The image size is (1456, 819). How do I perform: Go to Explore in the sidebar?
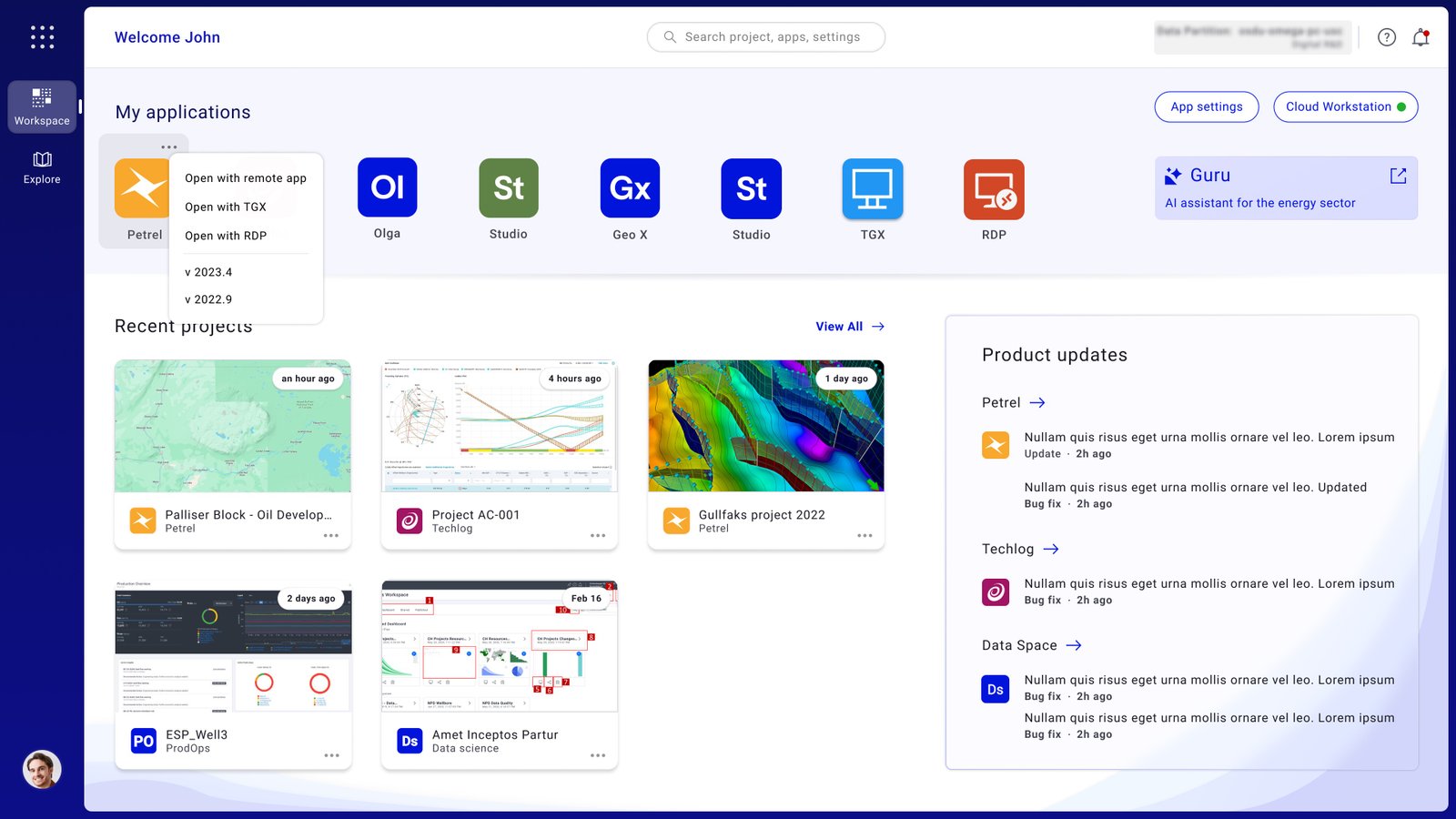pos(42,167)
